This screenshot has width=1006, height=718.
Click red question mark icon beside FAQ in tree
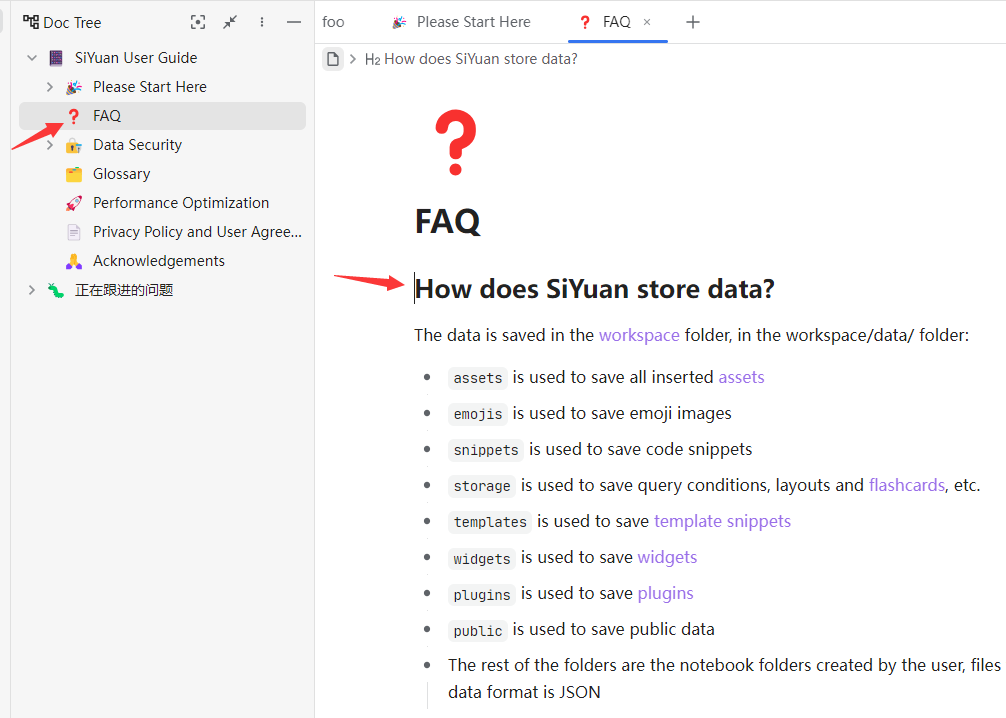click(x=74, y=116)
